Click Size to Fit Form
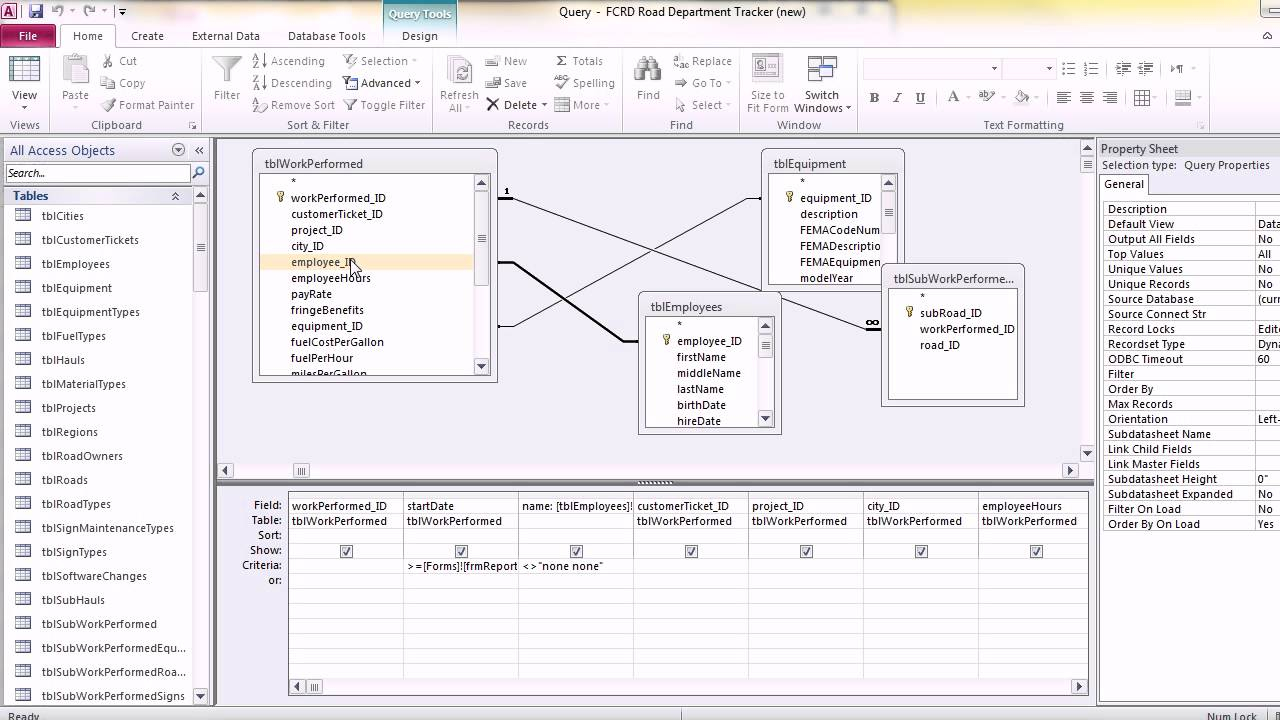Viewport: 1280px width, 720px height. (767, 85)
